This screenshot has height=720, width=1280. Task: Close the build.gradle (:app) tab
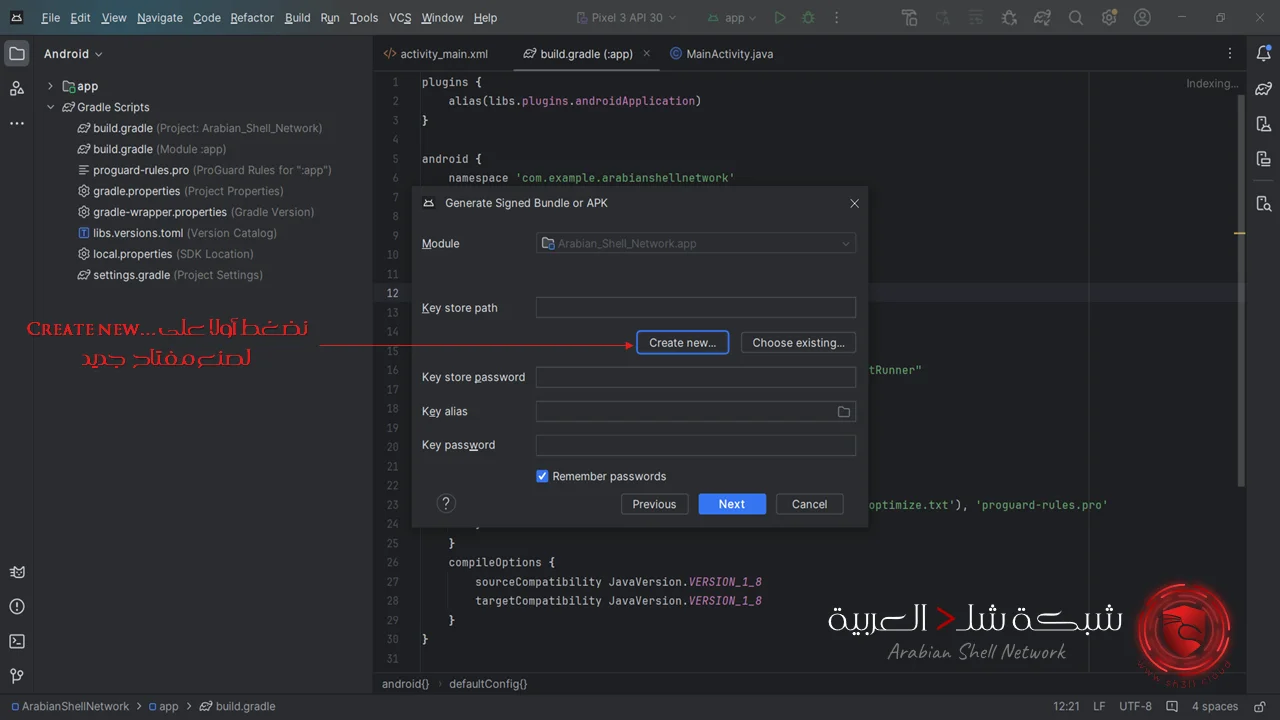(647, 54)
